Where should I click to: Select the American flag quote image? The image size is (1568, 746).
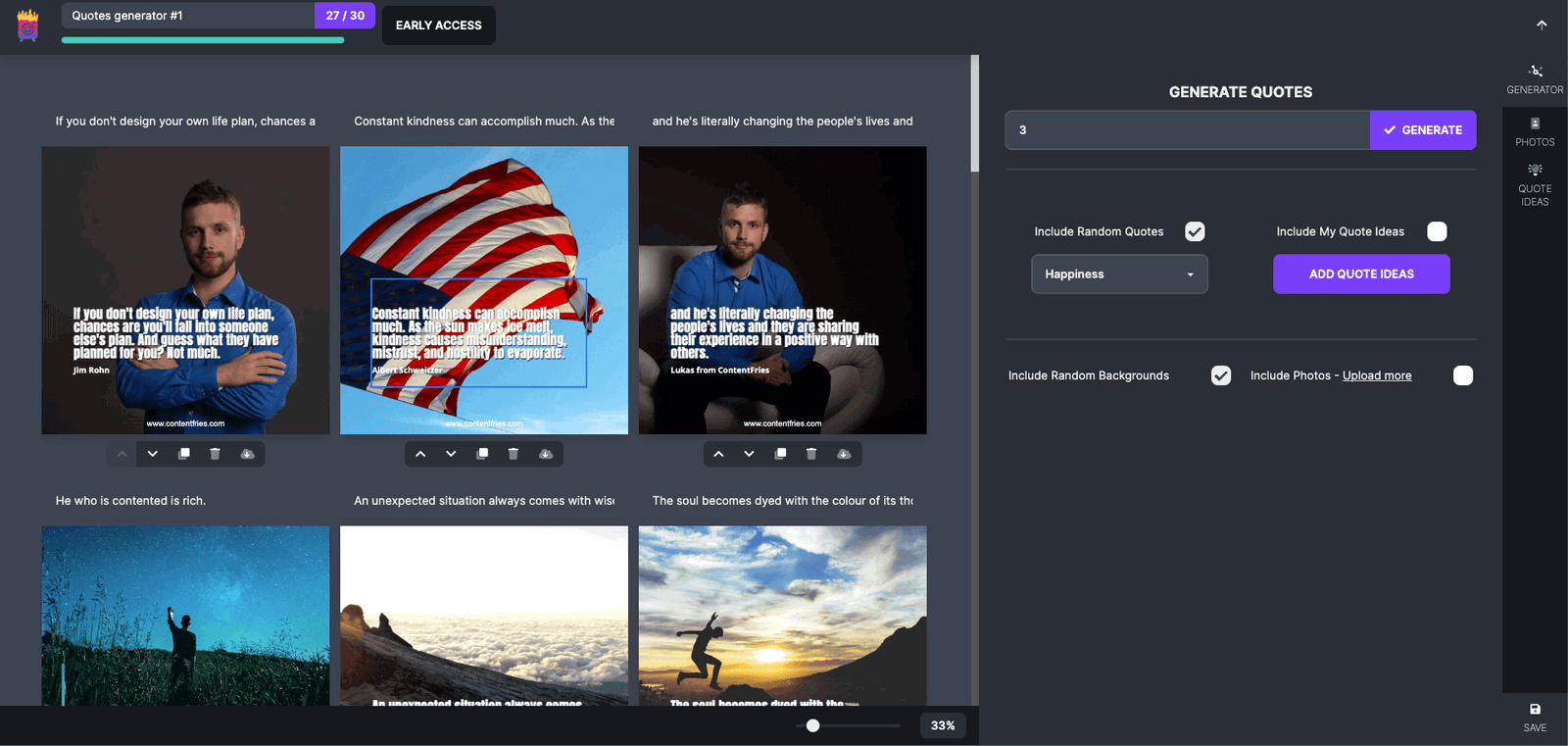coord(484,290)
